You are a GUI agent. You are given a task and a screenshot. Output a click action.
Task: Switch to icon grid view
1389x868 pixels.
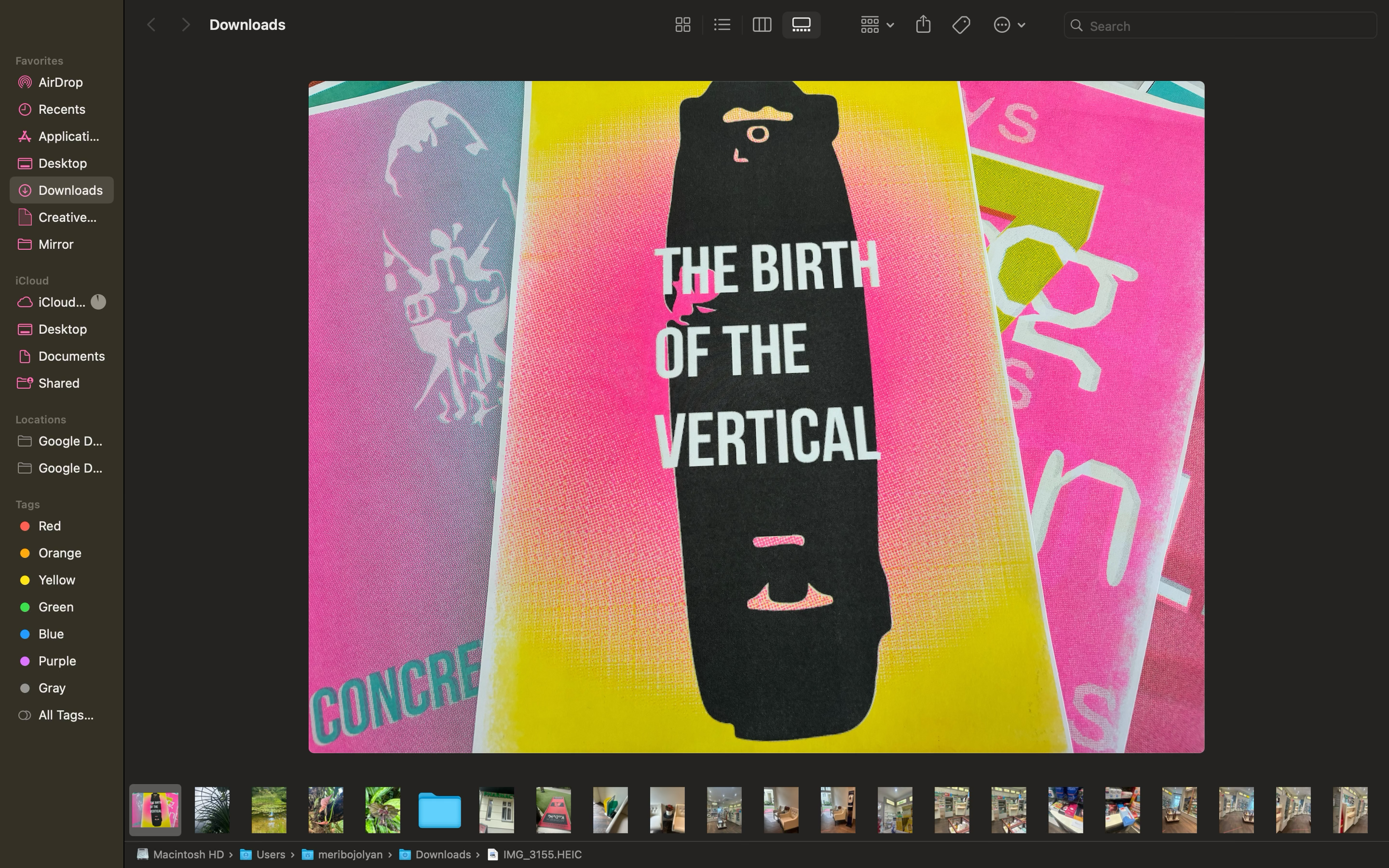click(x=682, y=25)
